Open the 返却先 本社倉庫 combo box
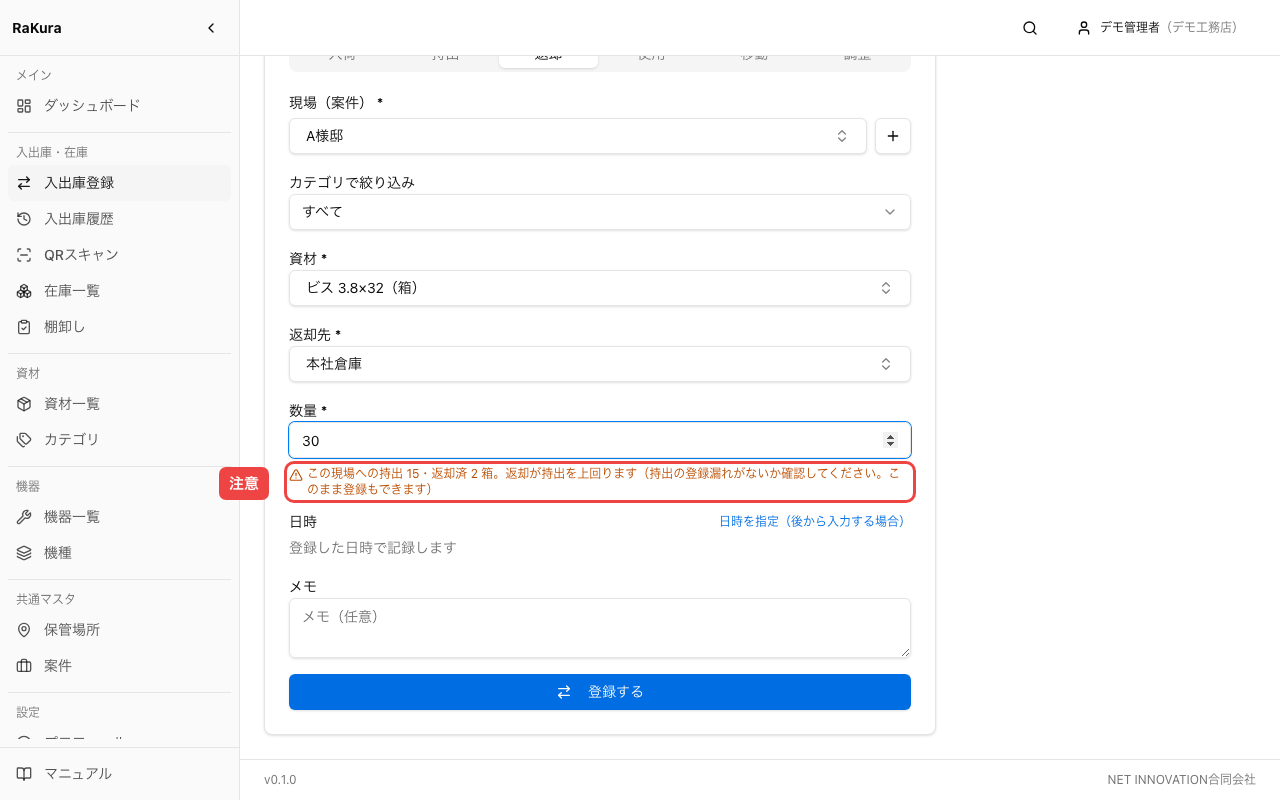 coord(600,364)
